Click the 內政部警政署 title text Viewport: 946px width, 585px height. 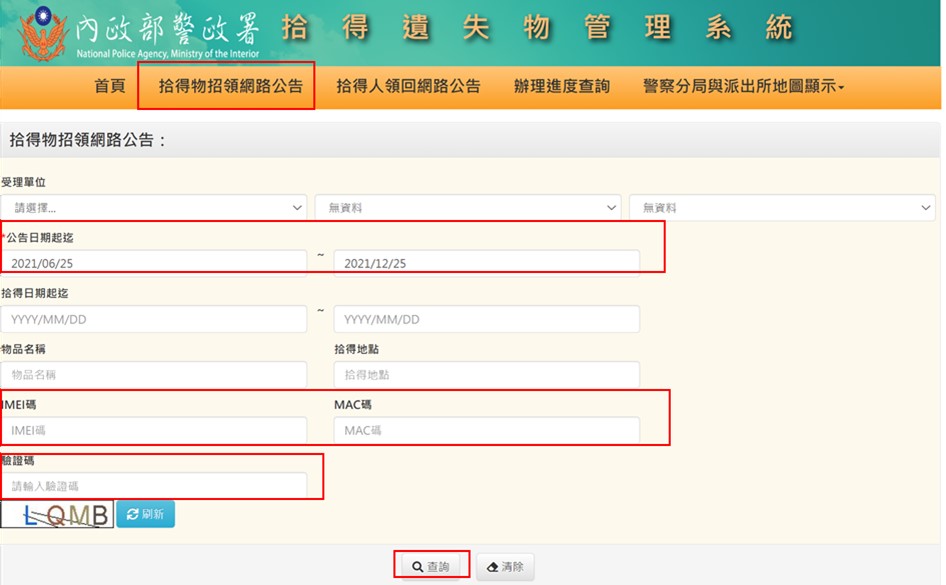168,29
